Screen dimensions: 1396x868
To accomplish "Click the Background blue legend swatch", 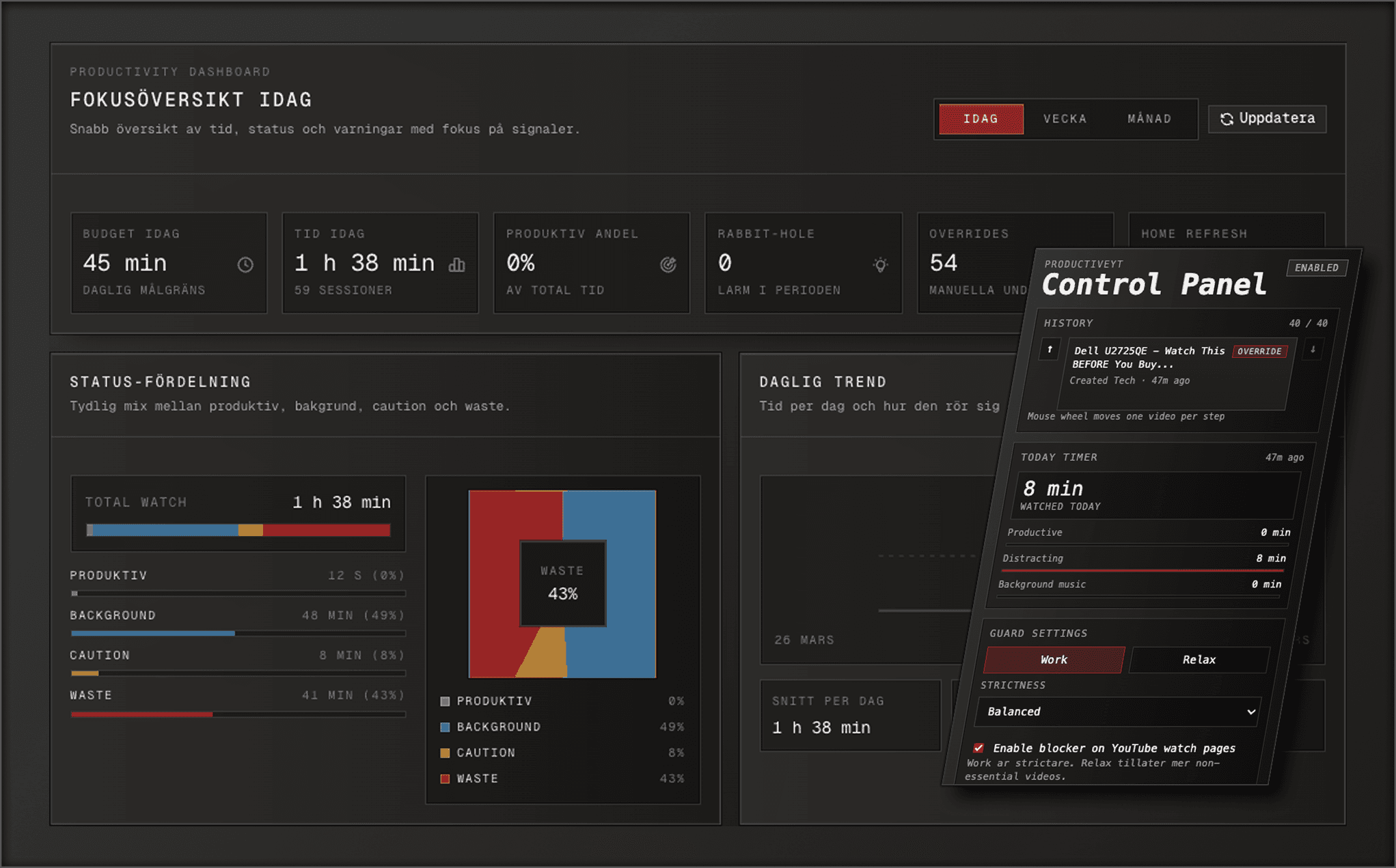I will coord(445,727).
